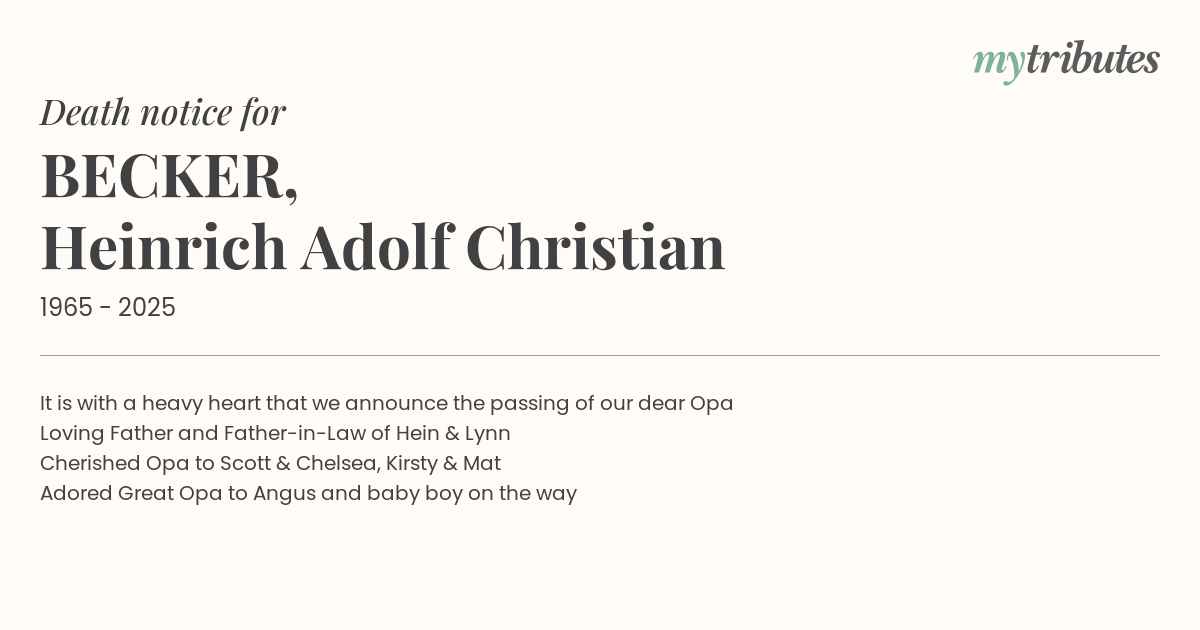Click the BECKER surname title

click(169, 177)
